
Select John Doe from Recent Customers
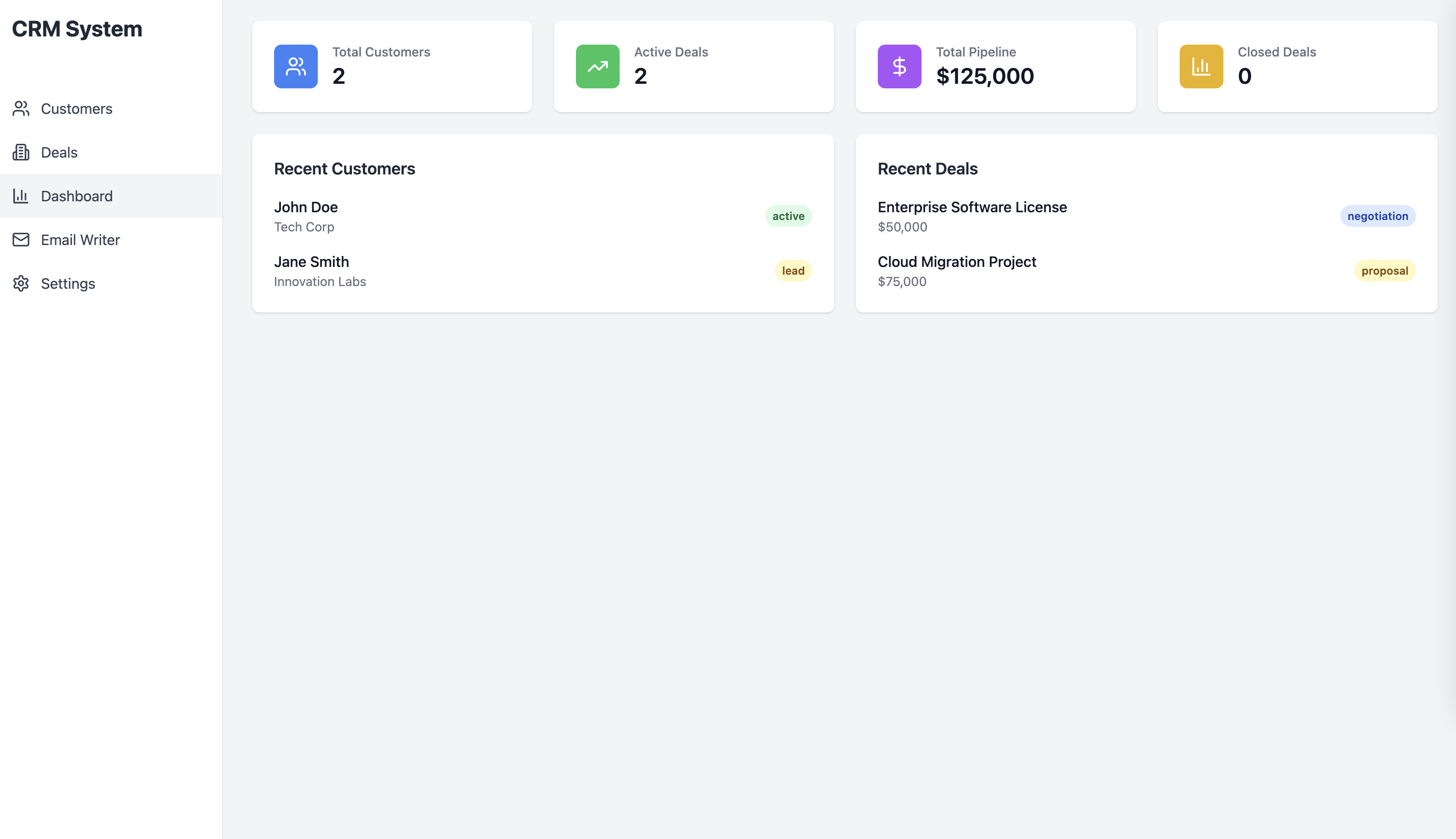(306, 207)
